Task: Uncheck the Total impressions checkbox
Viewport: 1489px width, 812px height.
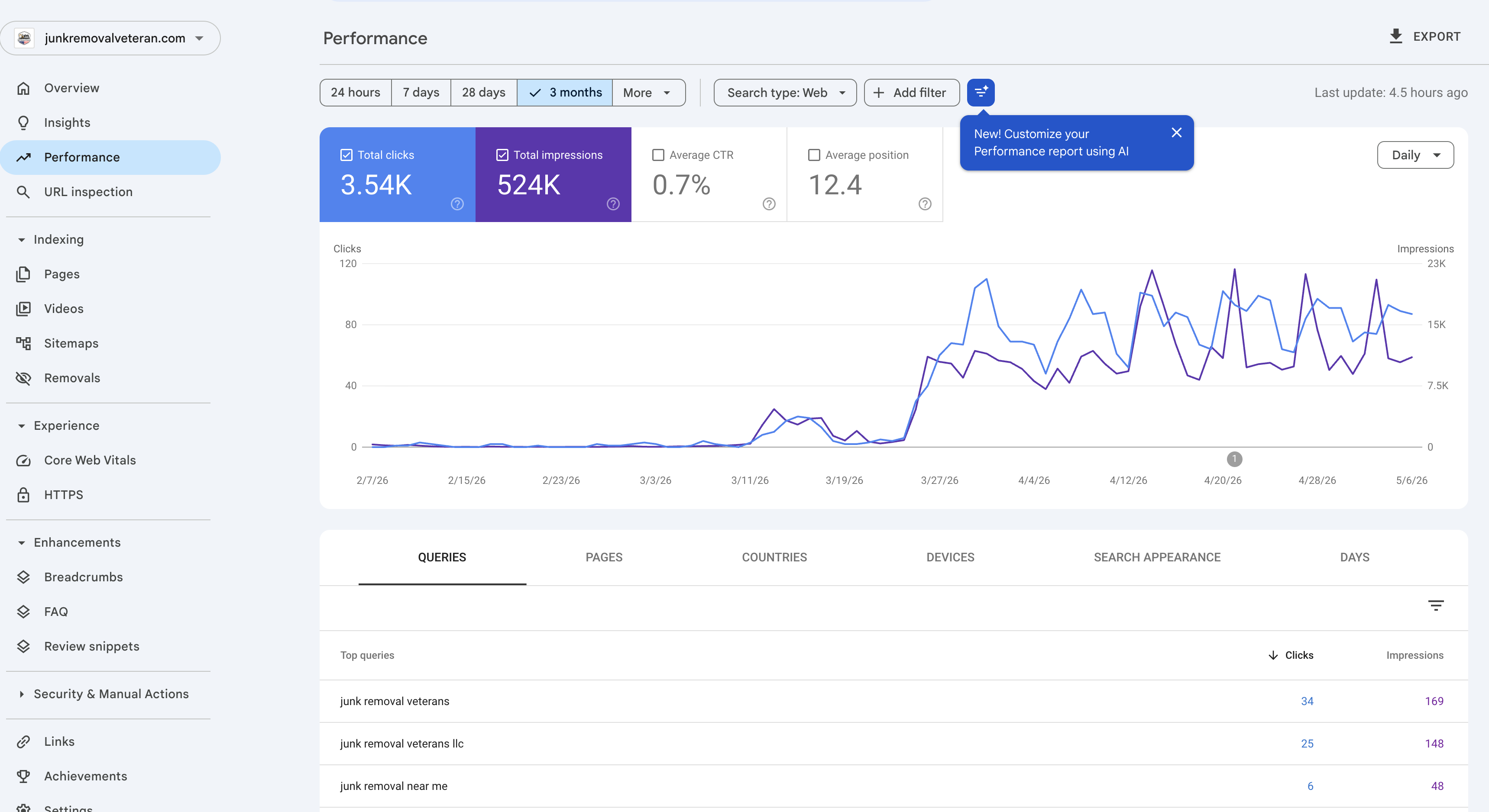Action: click(502, 155)
